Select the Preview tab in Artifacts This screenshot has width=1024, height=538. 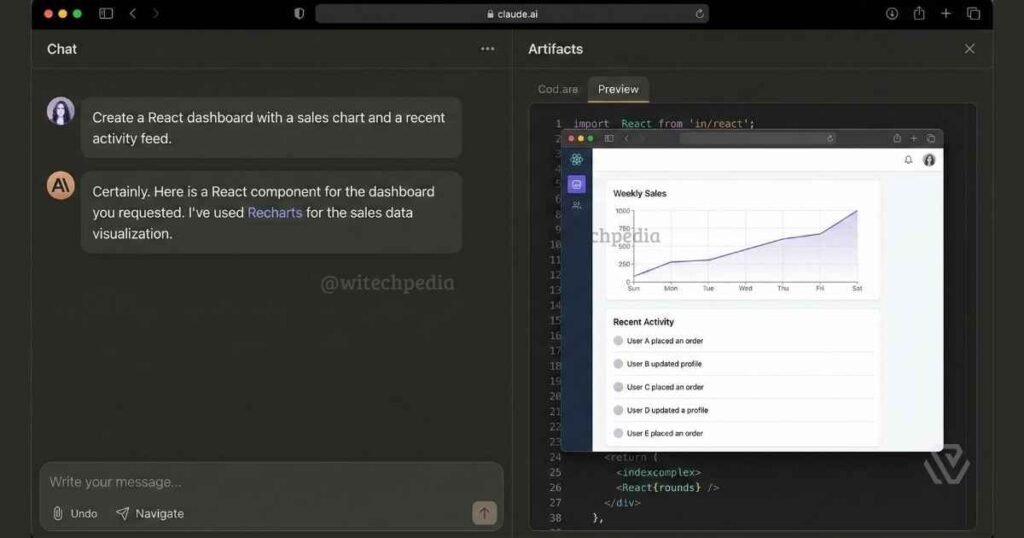click(618, 89)
